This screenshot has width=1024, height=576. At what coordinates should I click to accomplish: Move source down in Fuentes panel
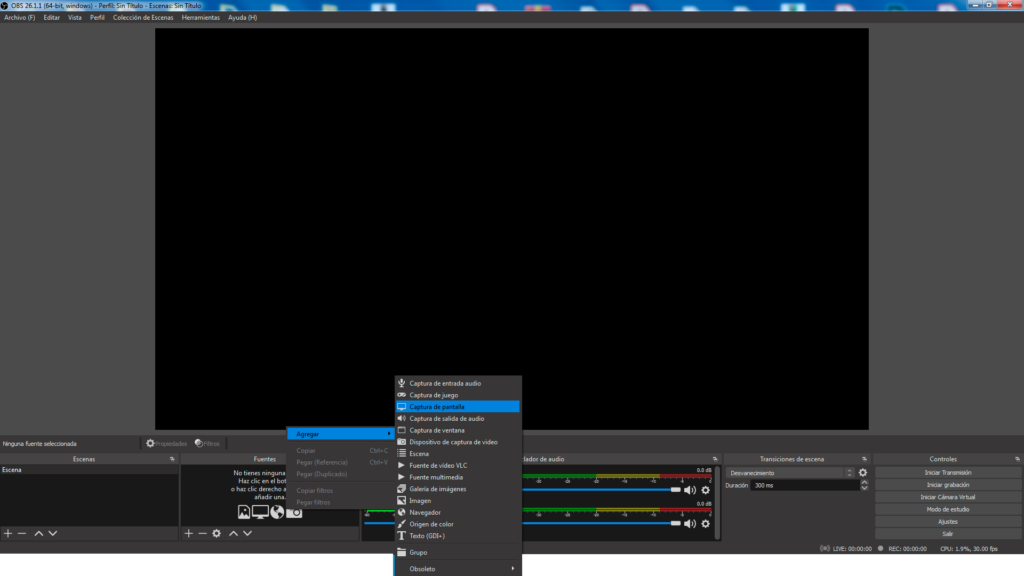click(248, 534)
